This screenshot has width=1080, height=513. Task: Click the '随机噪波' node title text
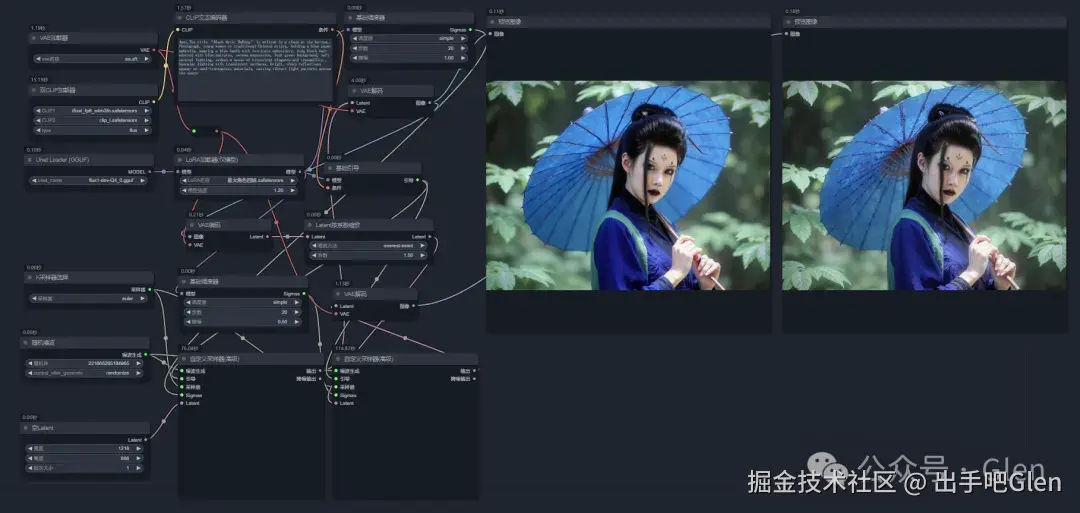tap(41, 342)
